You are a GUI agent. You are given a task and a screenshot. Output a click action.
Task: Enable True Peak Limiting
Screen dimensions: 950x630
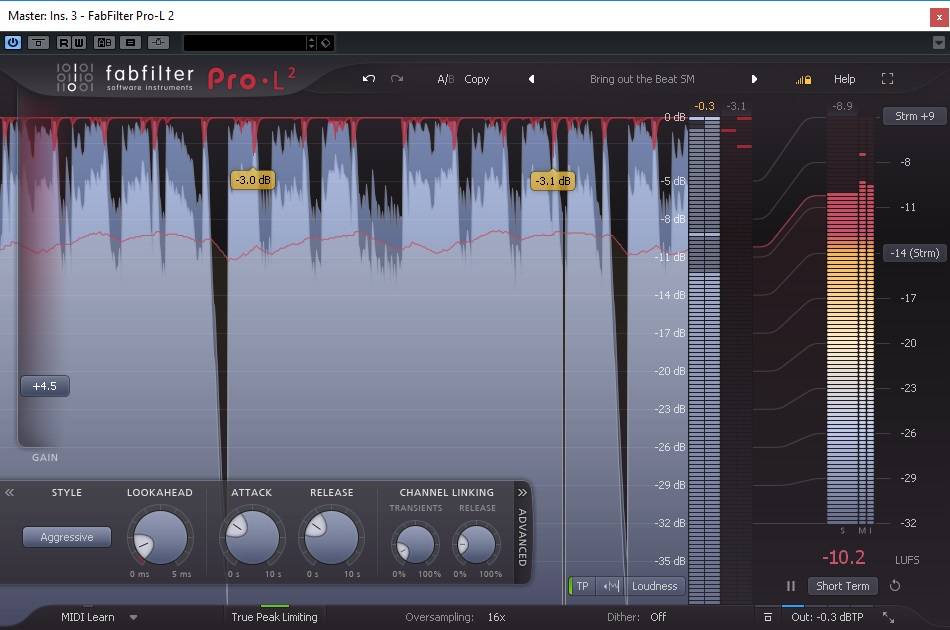click(x=274, y=617)
